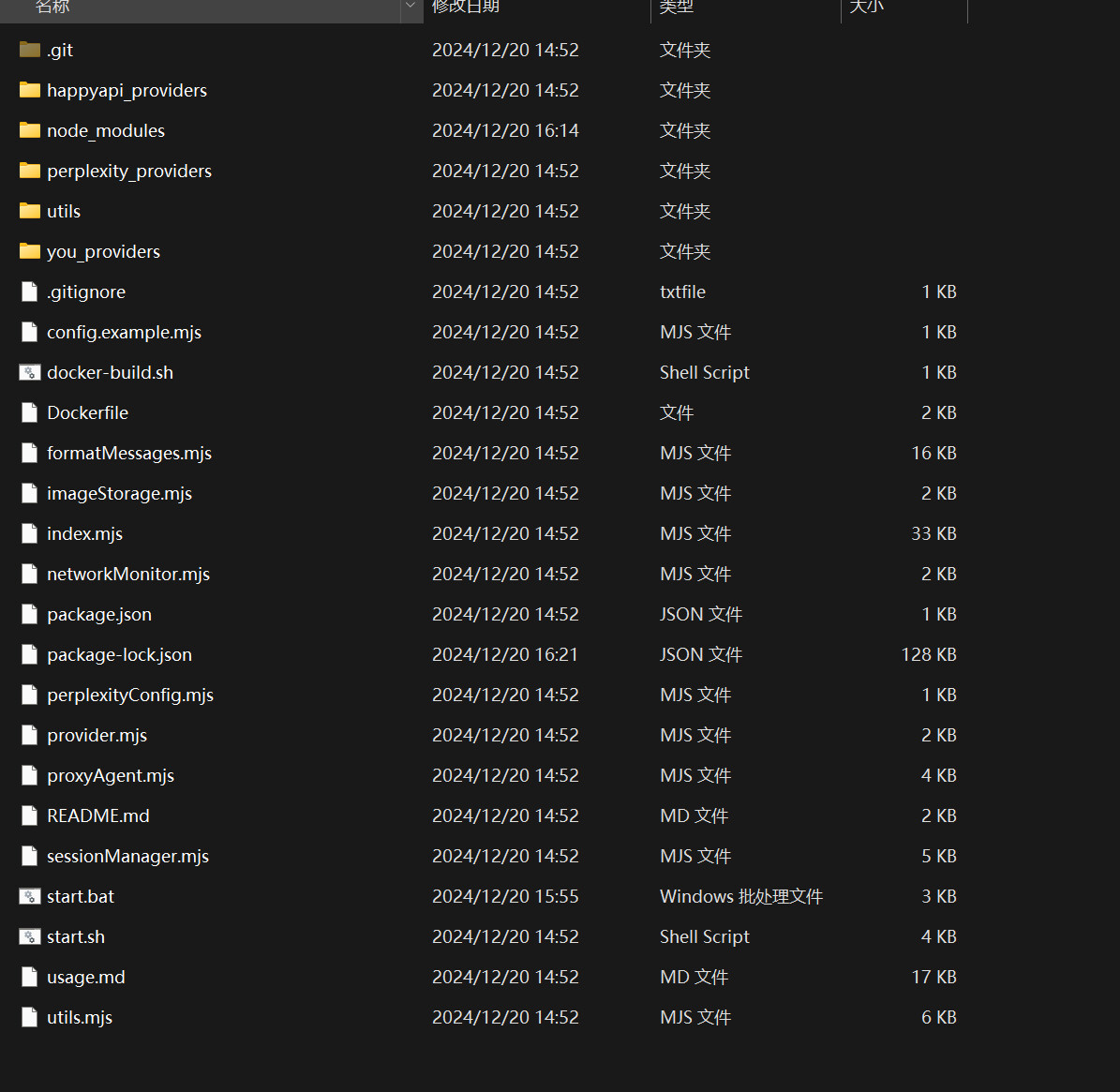Screen dimensions: 1120x1092
Task: Click the sessionManager.mjs file entry
Action: [127, 856]
